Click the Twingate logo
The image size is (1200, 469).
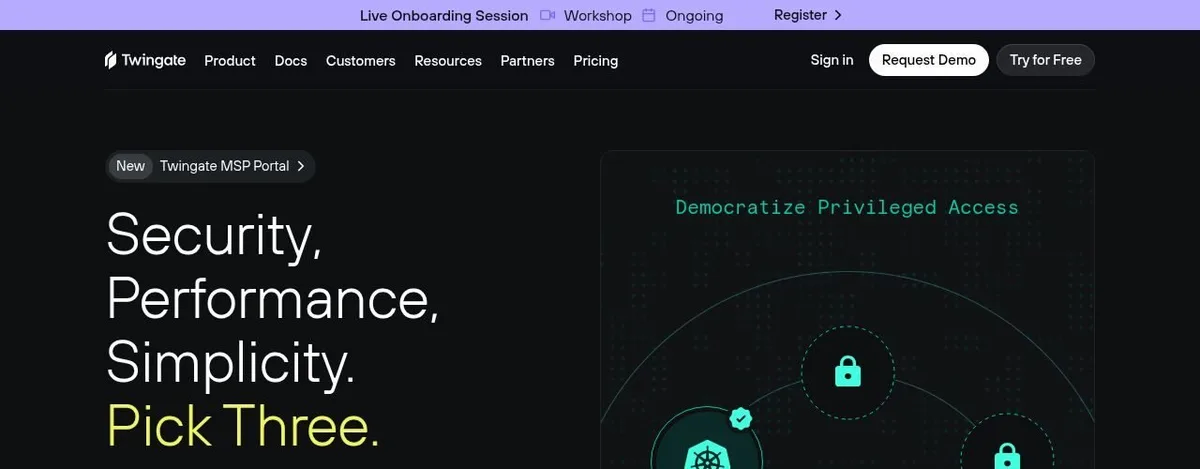(145, 60)
